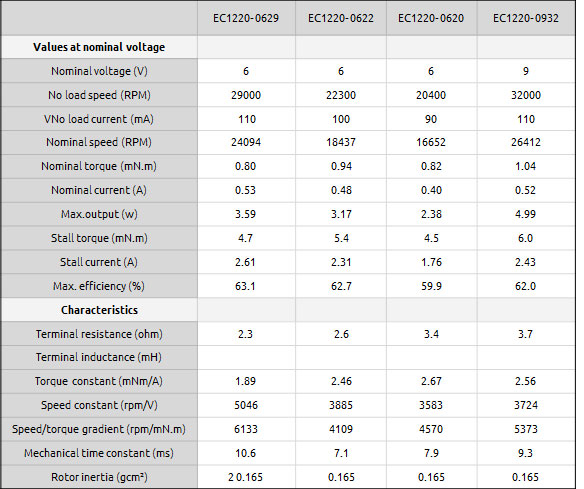Click the EC1220-0620 column header
This screenshot has height=489, width=584.
[431, 18]
